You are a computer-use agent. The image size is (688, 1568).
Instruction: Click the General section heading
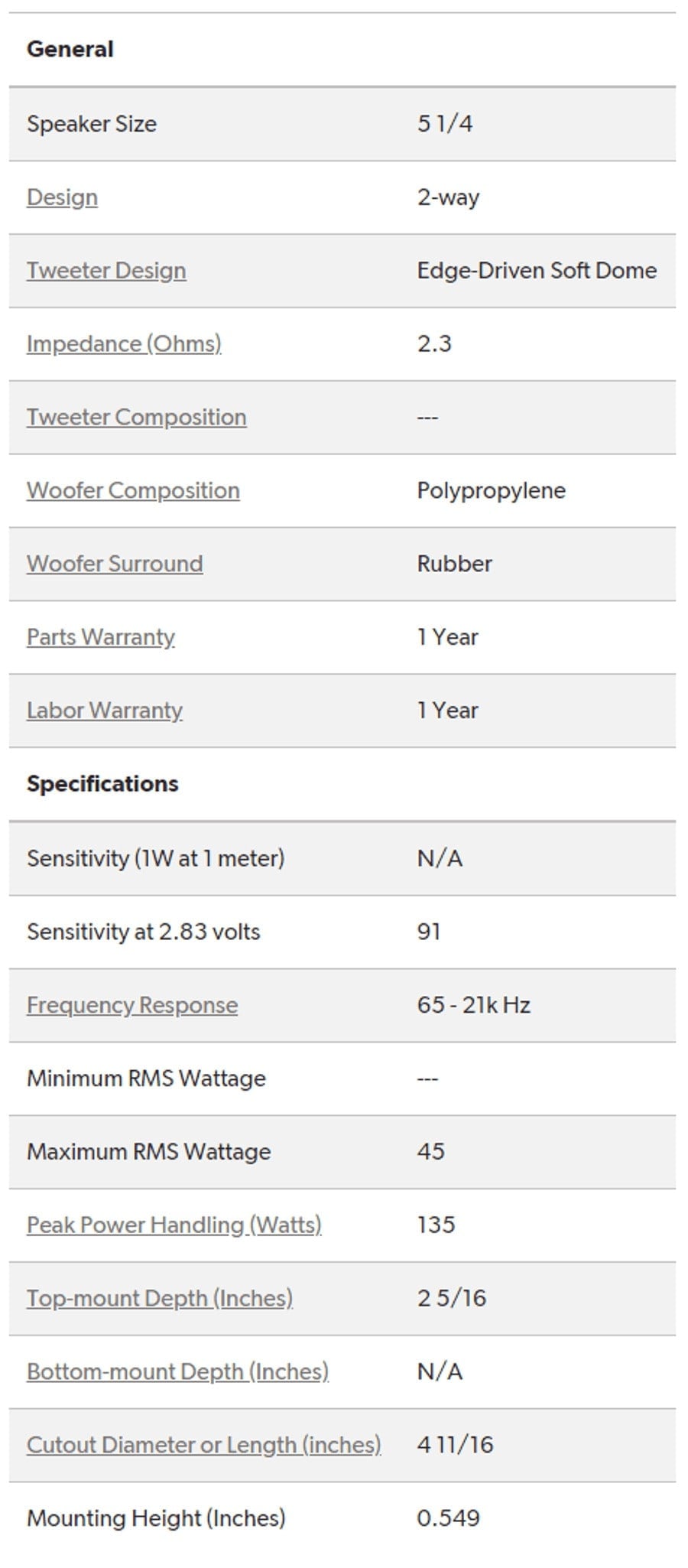tap(70, 50)
